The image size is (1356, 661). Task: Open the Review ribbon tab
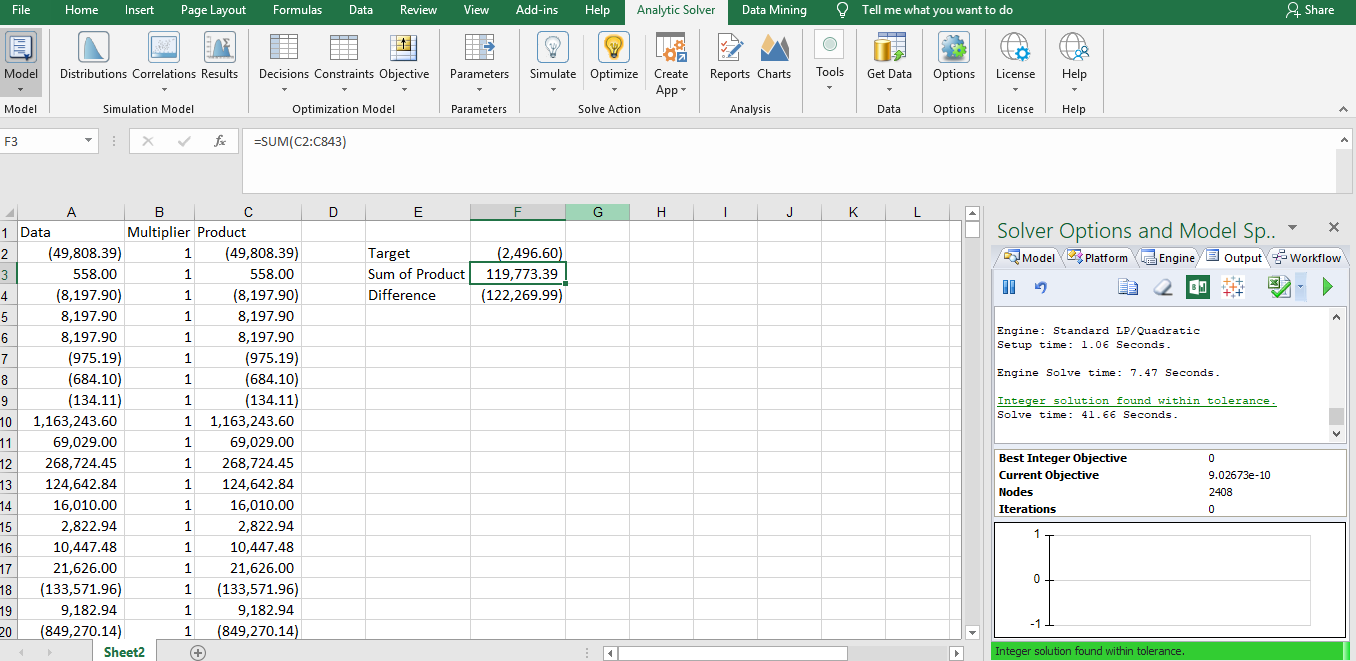(418, 10)
